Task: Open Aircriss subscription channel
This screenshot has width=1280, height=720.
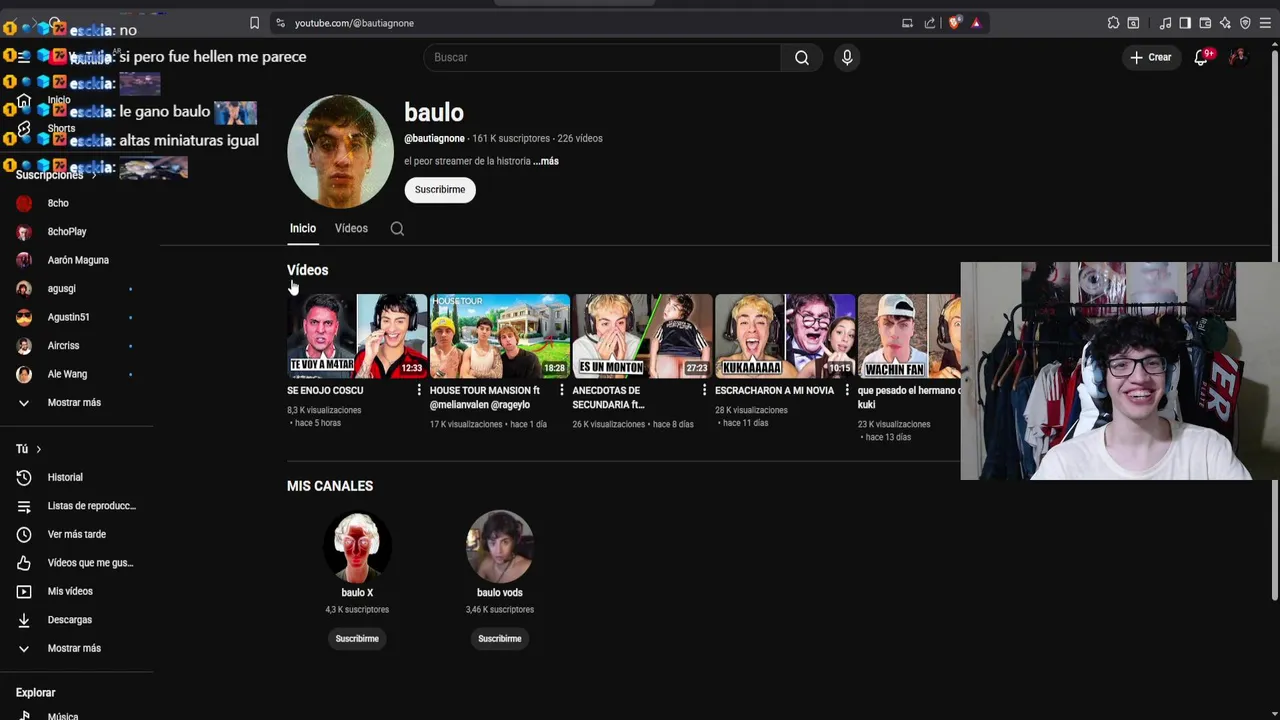Action: 76,346
